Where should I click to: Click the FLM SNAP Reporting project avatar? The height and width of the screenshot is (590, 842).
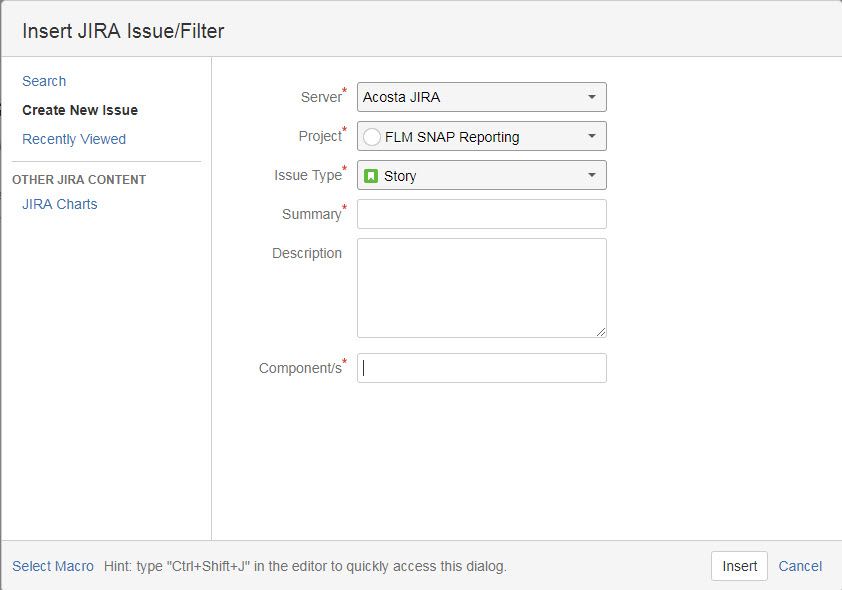tap(372, 137)
